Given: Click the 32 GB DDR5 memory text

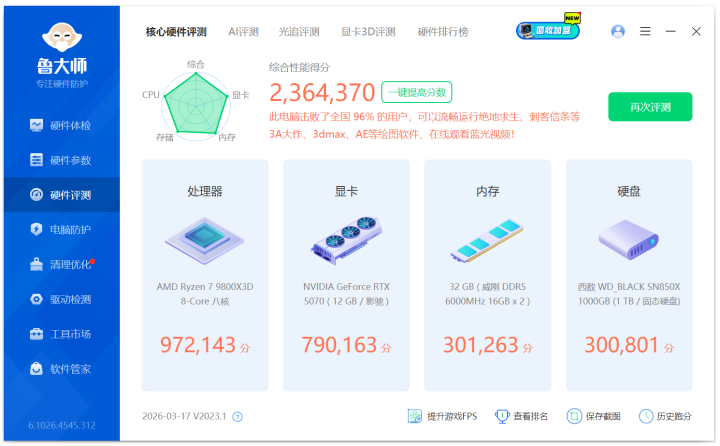Looking at the screenshot, I should pos(487,294).
